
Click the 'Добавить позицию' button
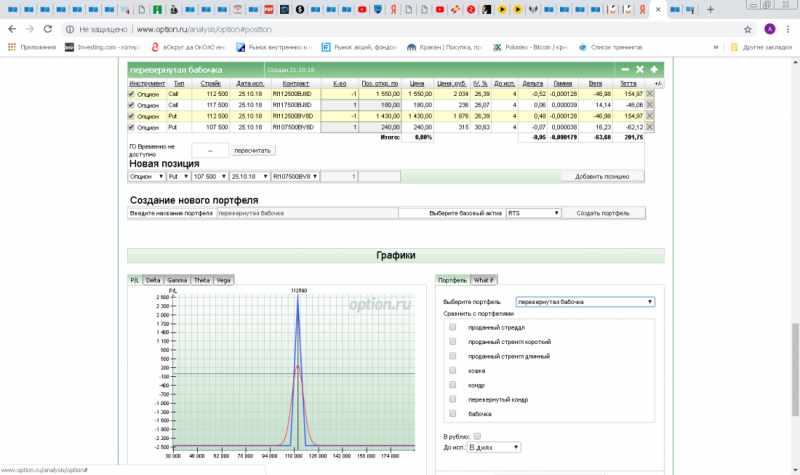pos(602,176)
